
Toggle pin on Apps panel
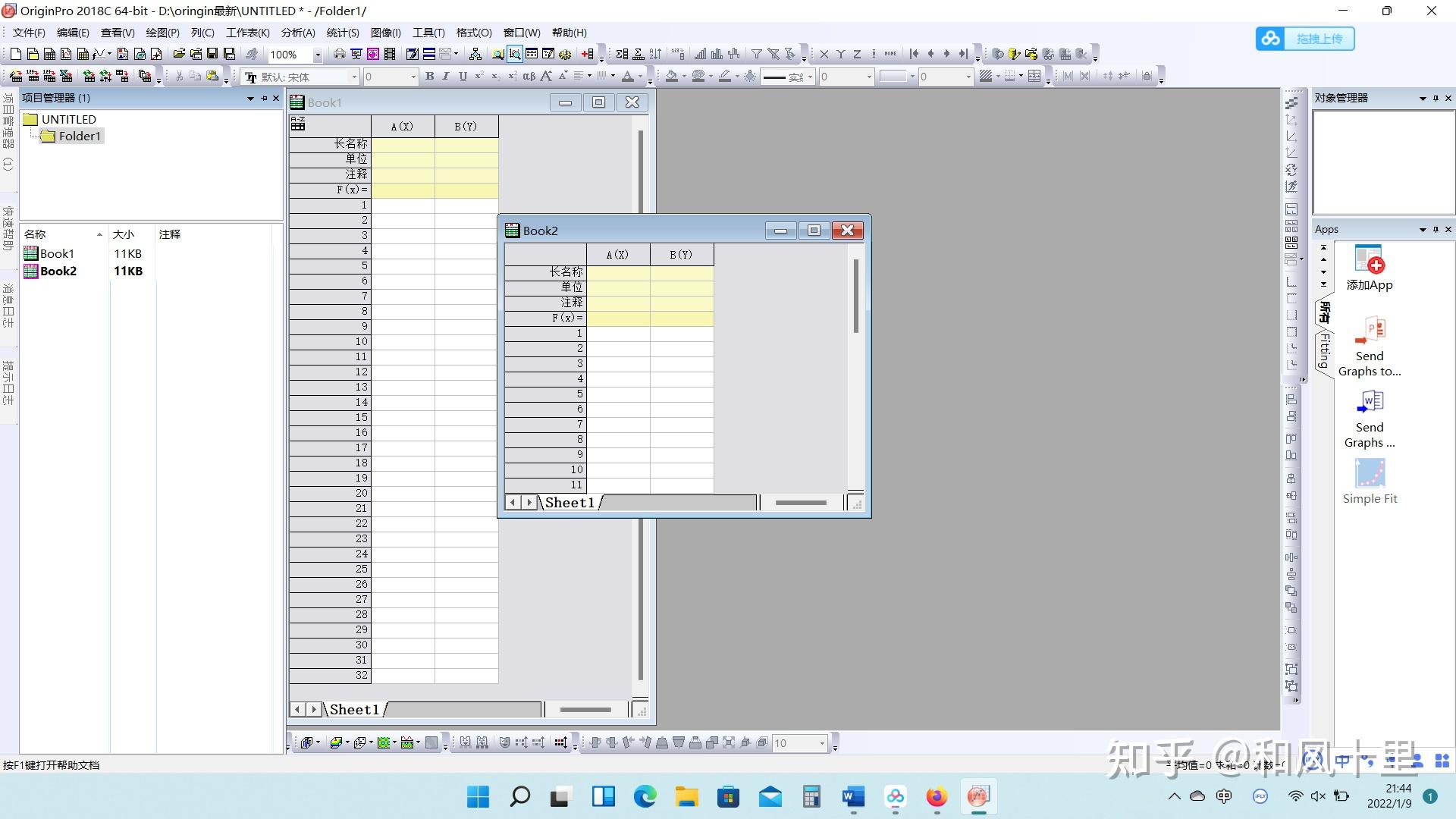[x=1436, y=229]
